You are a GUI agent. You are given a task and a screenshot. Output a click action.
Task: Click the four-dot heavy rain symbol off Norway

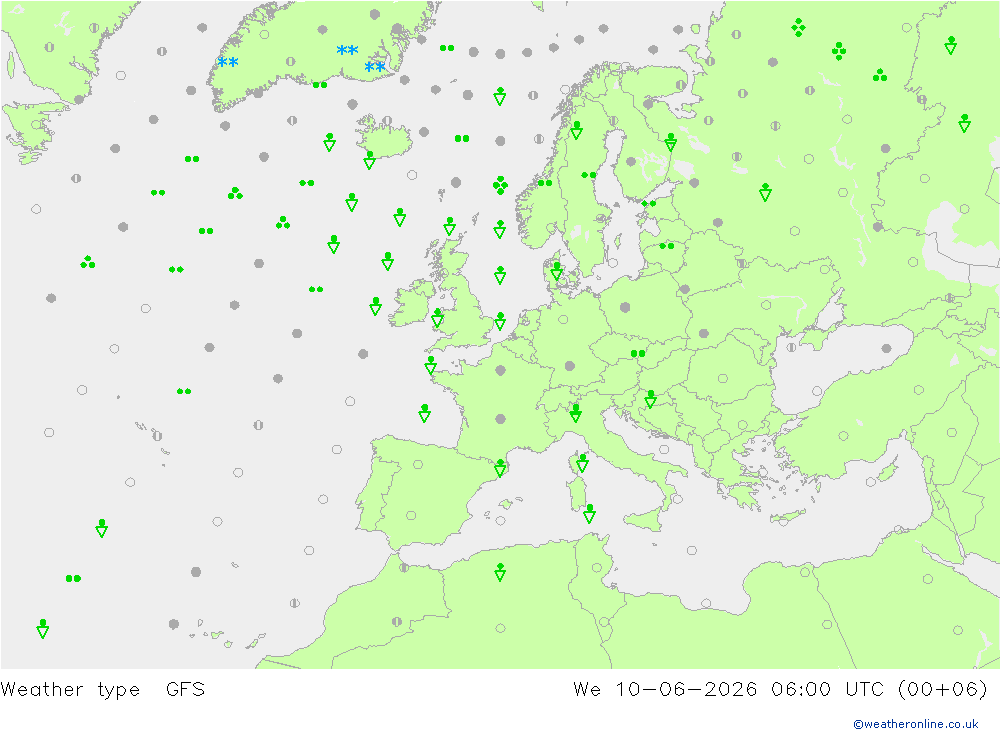[x=501, y=185]
